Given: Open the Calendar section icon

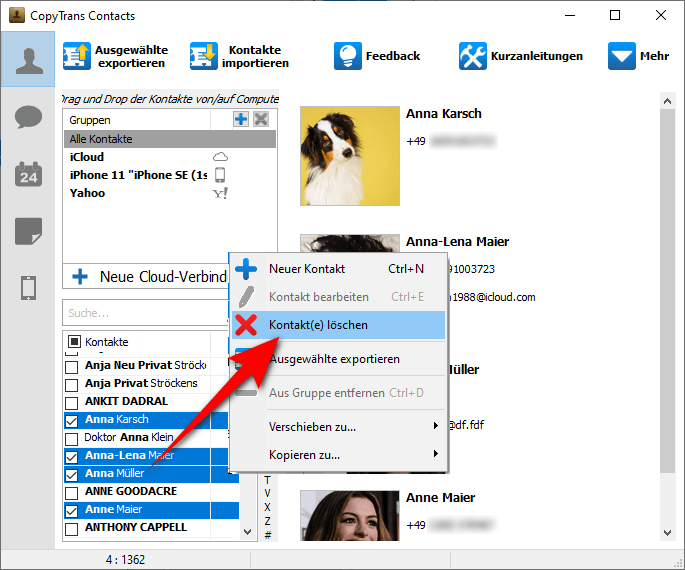Looking at the screenshot, I should pyautogui.click(x=28, y=174).
